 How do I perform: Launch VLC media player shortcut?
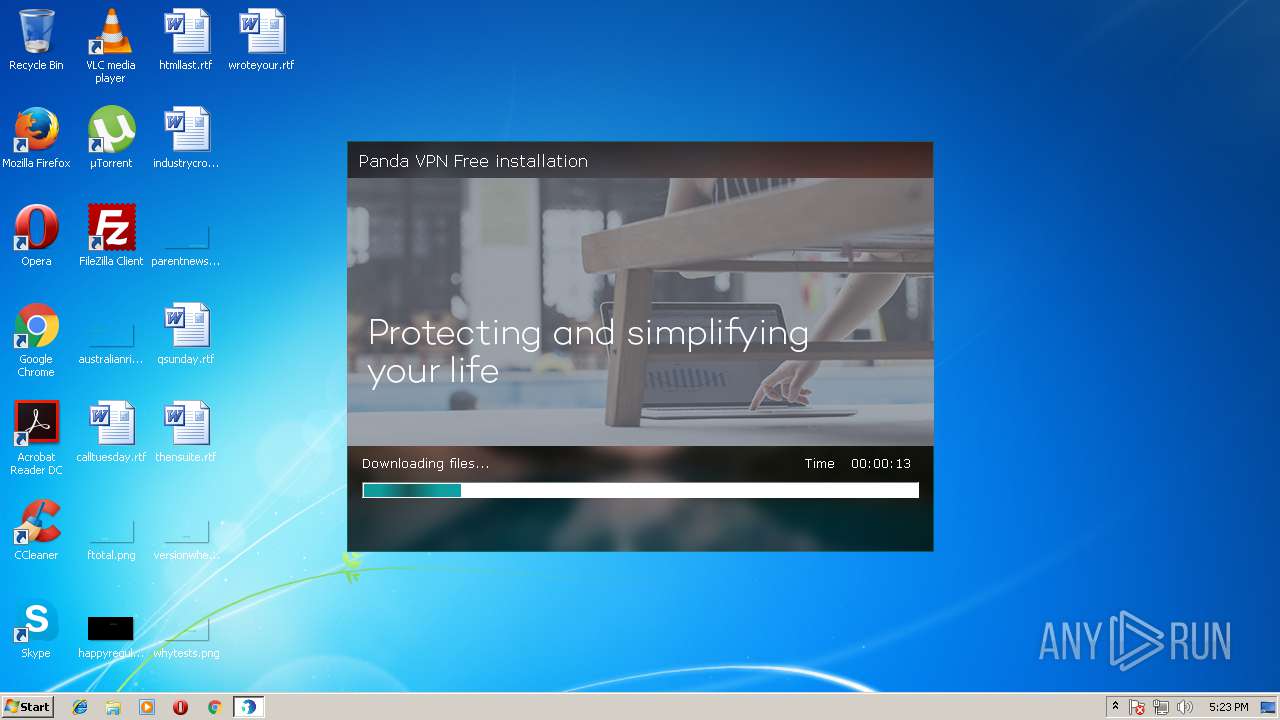tap(110, 46)
